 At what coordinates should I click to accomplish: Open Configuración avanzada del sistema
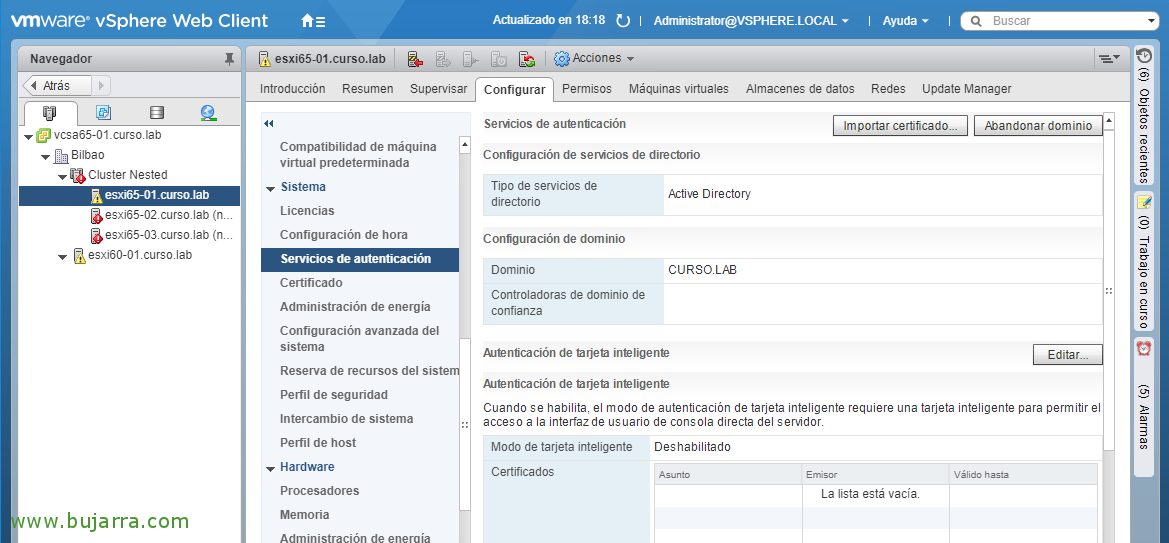359,339
